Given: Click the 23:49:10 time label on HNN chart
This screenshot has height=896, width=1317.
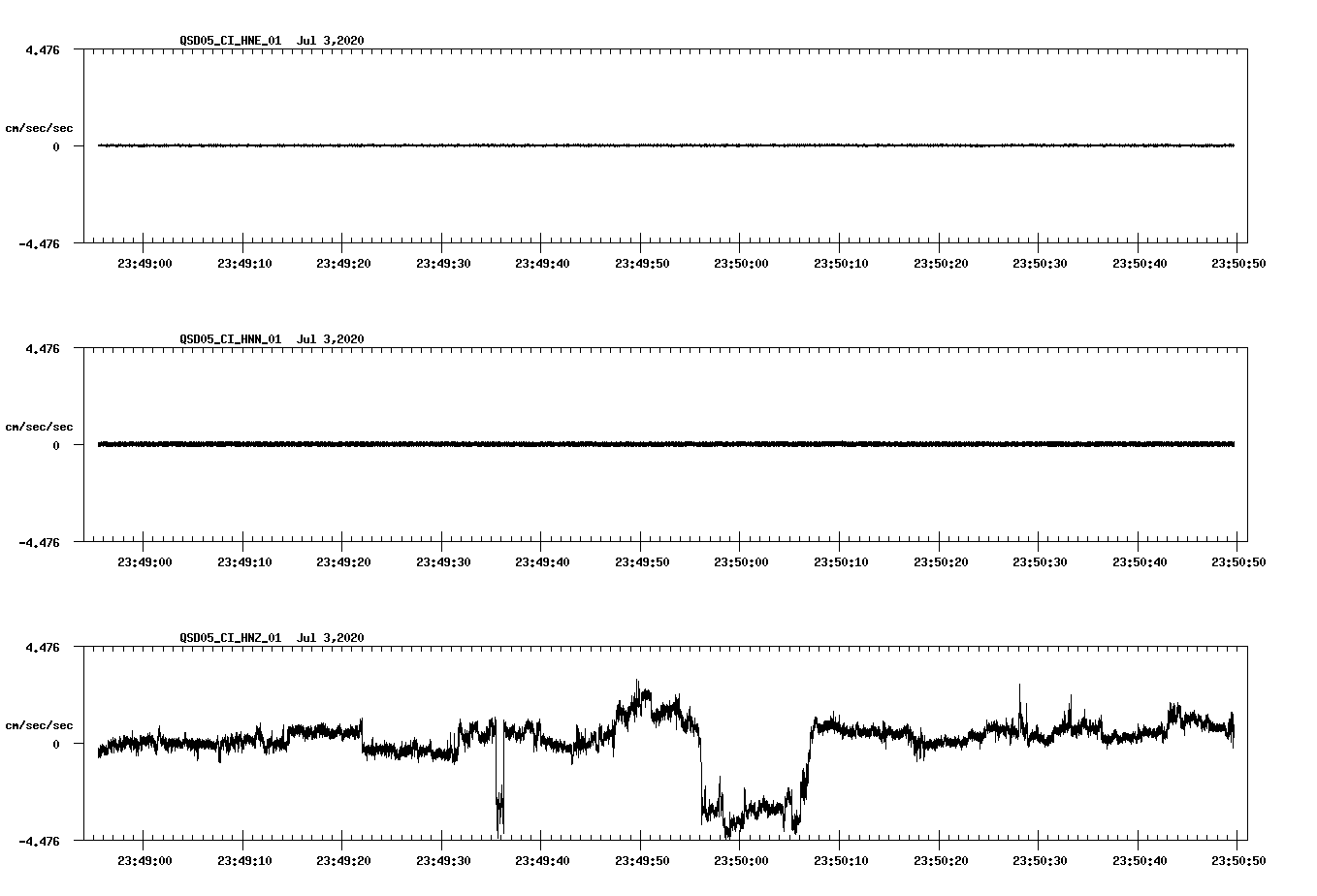Looking at the screenshot, I should point(243,561).
